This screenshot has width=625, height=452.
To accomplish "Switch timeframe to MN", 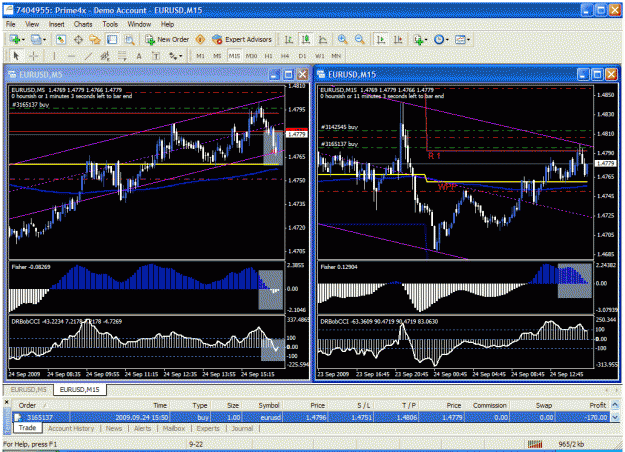I will (x=336, y=56).
